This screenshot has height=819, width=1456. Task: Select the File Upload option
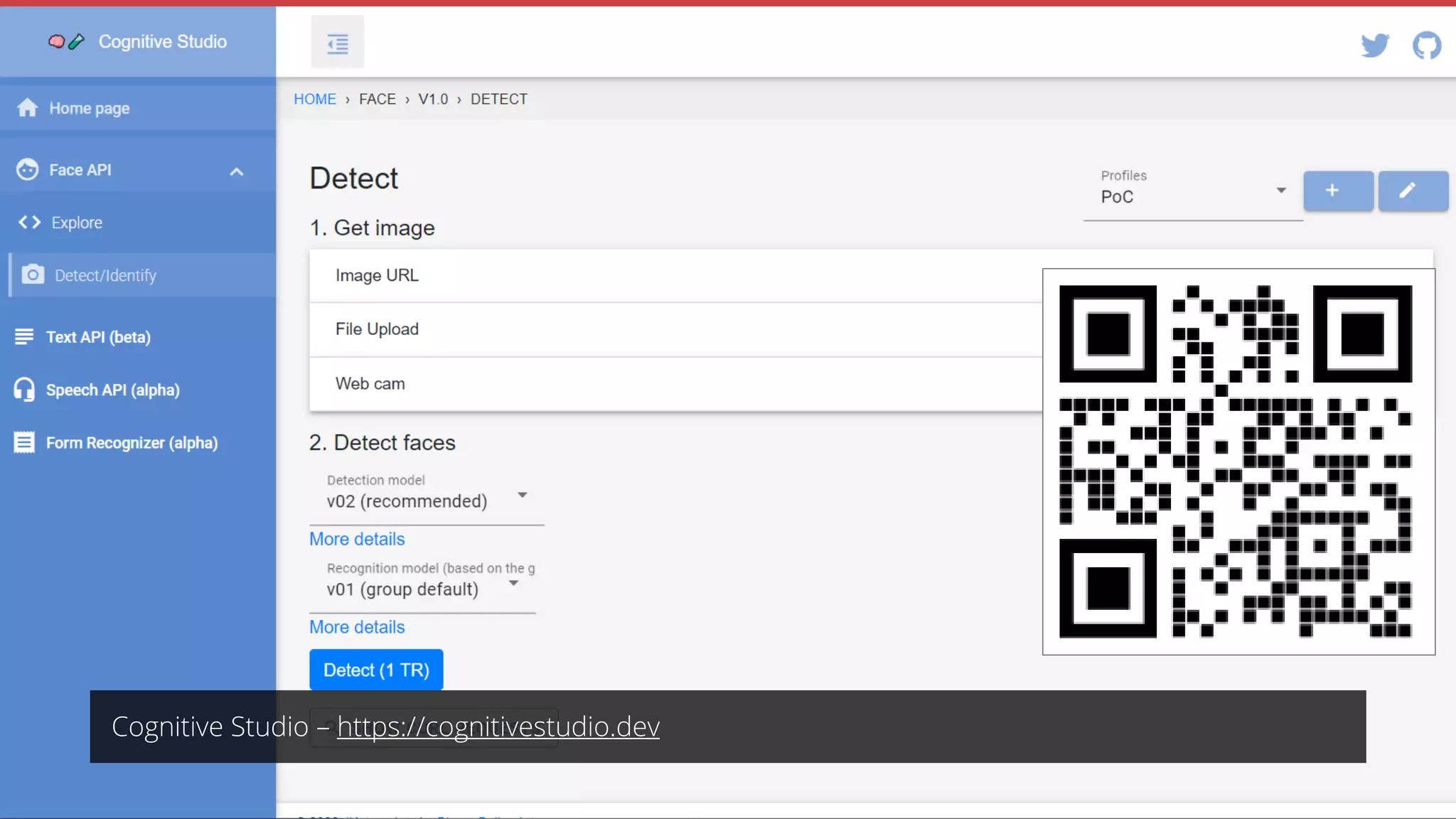pos(377,329)
